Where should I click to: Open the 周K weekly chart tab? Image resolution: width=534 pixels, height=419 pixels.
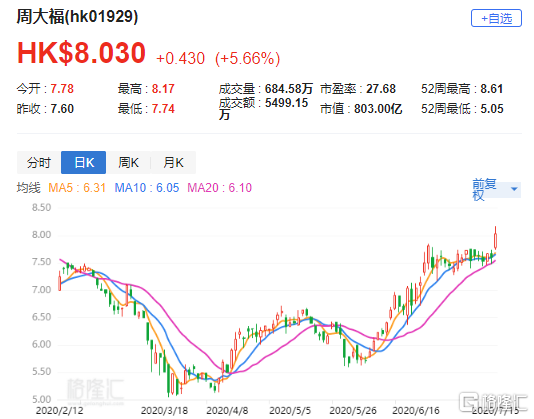(x=128, y=162)
